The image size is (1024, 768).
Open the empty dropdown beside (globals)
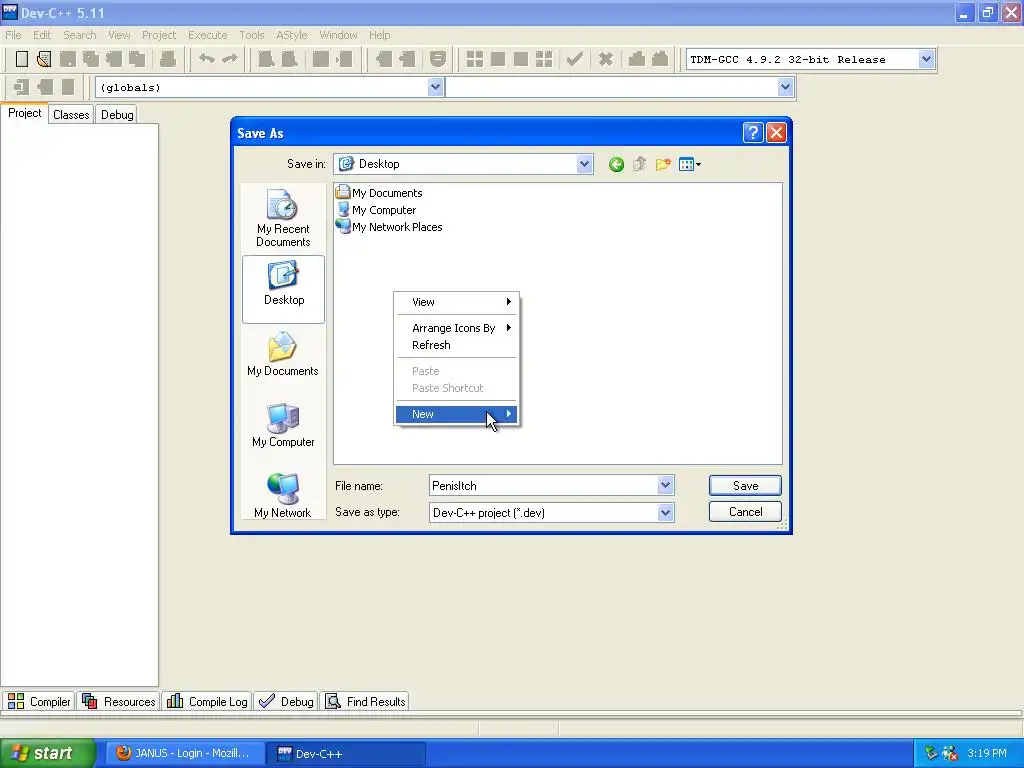tap(785, 87)
